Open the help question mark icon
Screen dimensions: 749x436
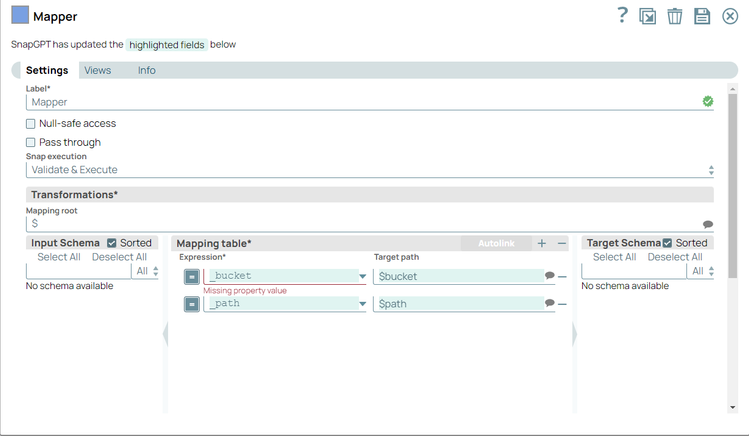[x=622, y=15]
